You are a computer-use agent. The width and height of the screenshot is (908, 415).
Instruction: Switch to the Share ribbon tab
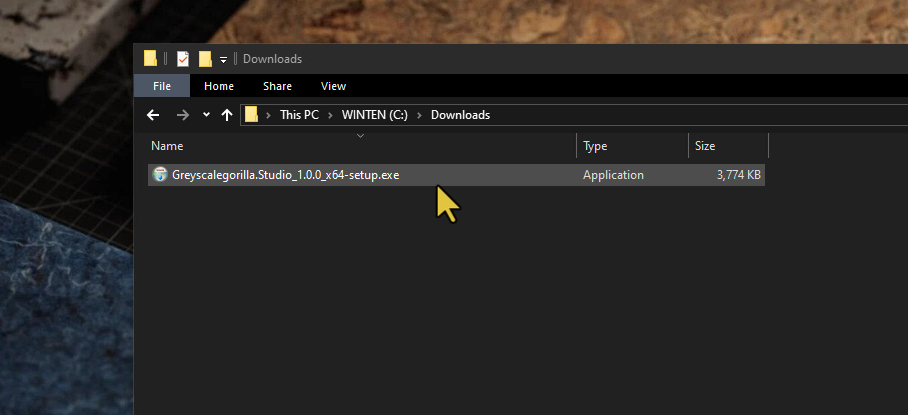pyautogui.click(x=277, y=86)
